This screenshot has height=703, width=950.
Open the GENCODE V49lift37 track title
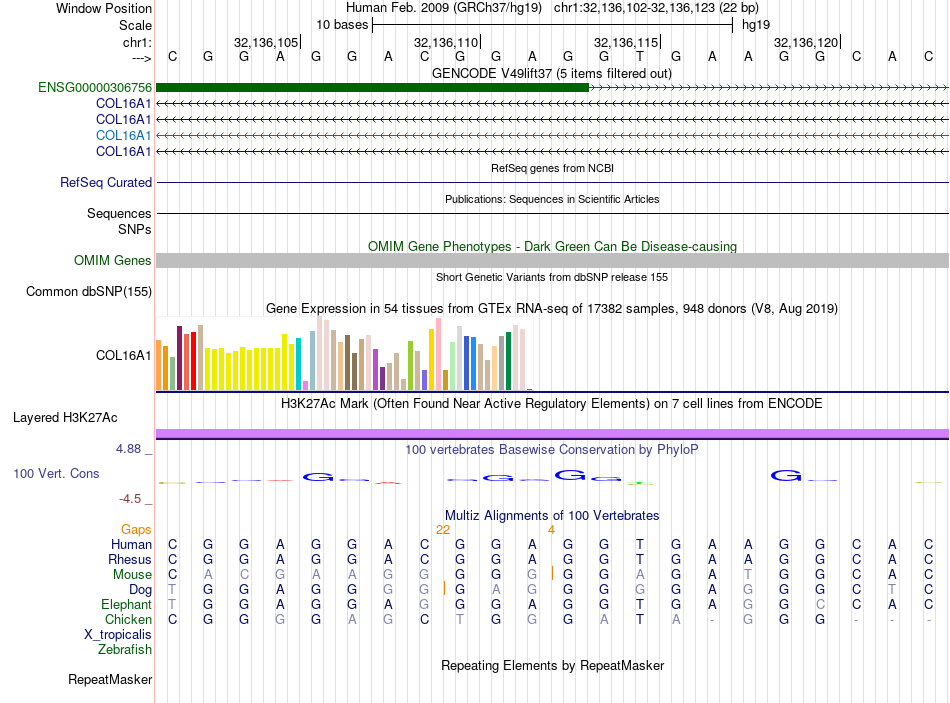[x=551, y=73]
